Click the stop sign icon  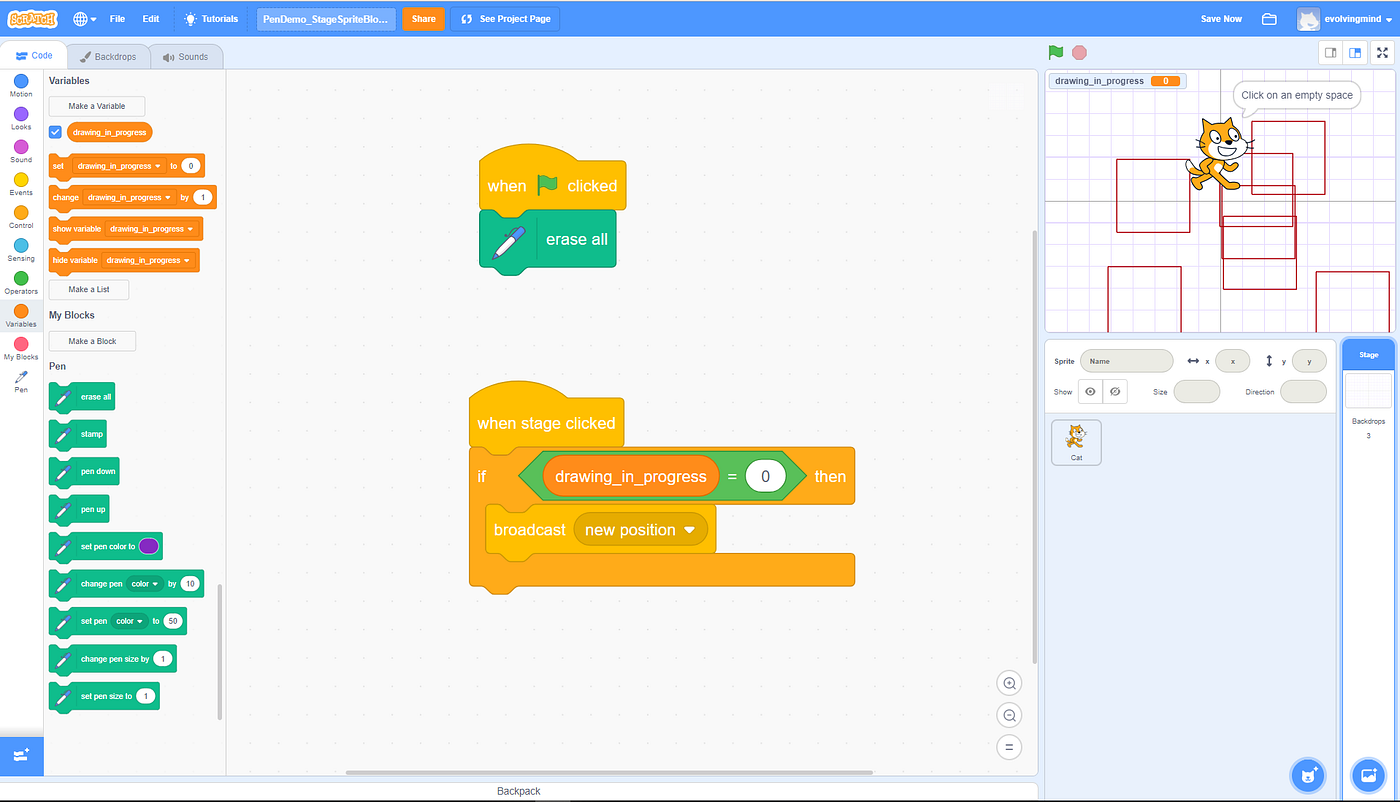coord(1079,52)
